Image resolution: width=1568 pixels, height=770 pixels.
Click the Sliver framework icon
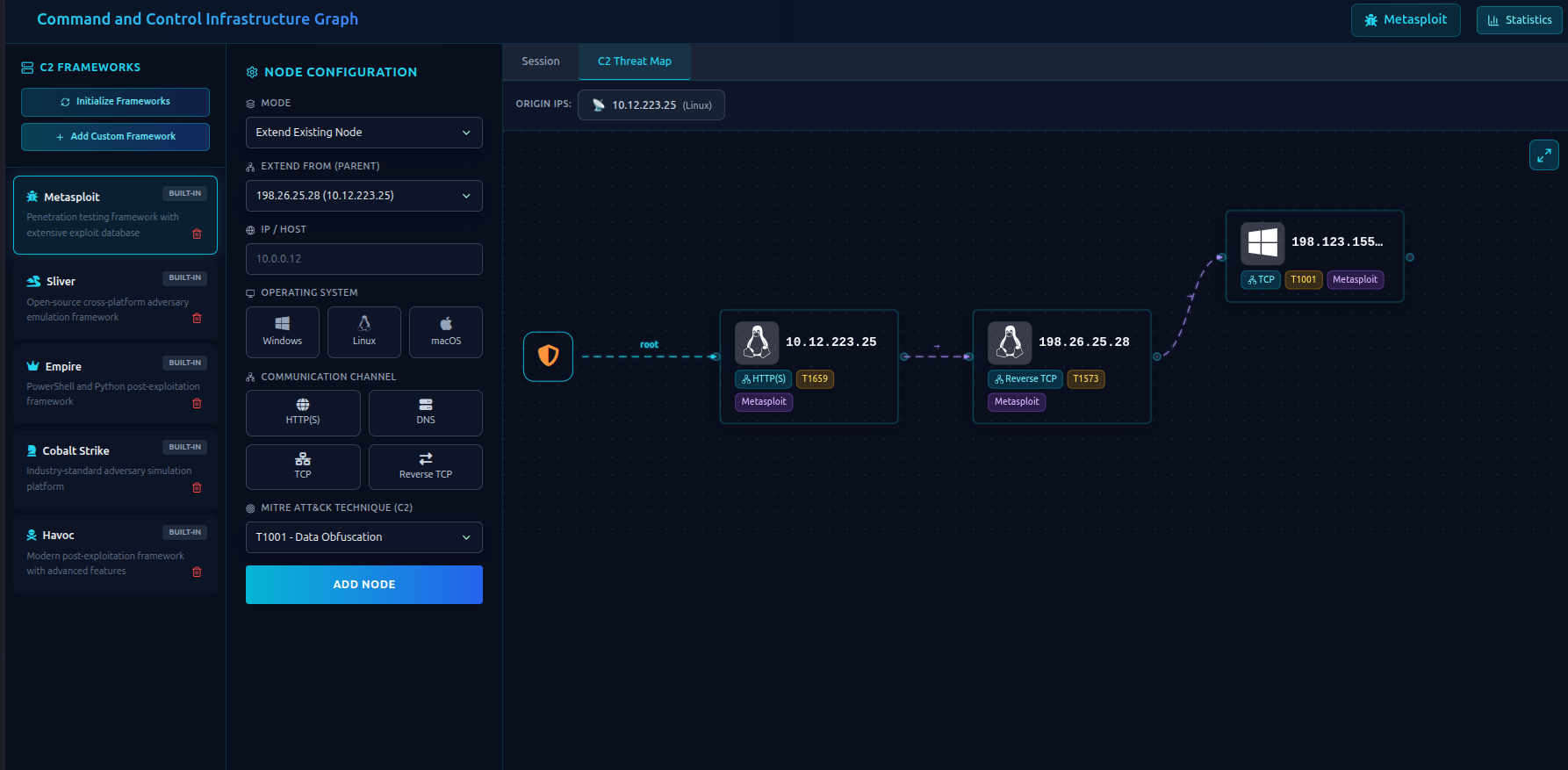point(33,281)
